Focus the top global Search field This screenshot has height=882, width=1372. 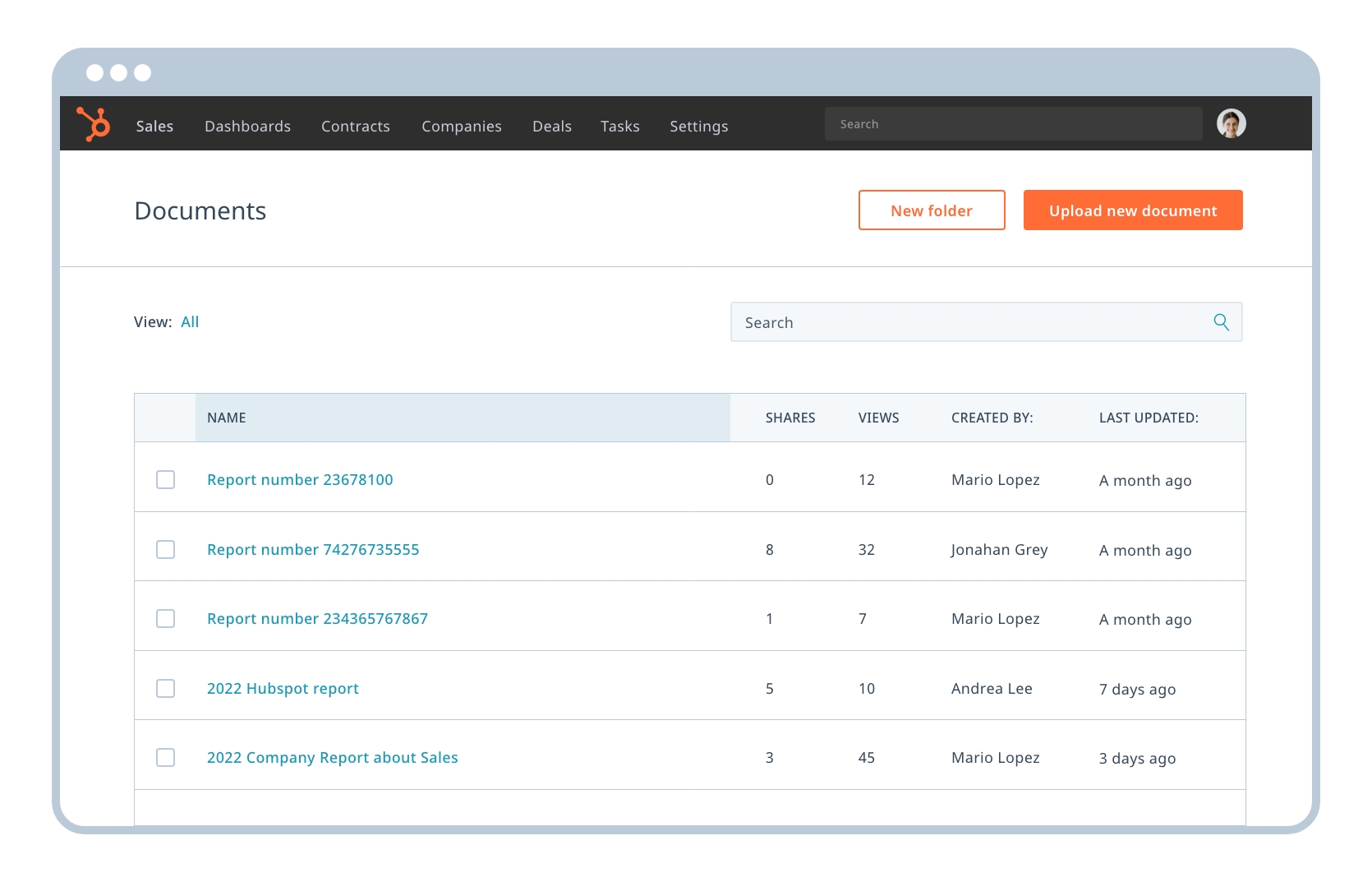click(x=1014, y=123)
